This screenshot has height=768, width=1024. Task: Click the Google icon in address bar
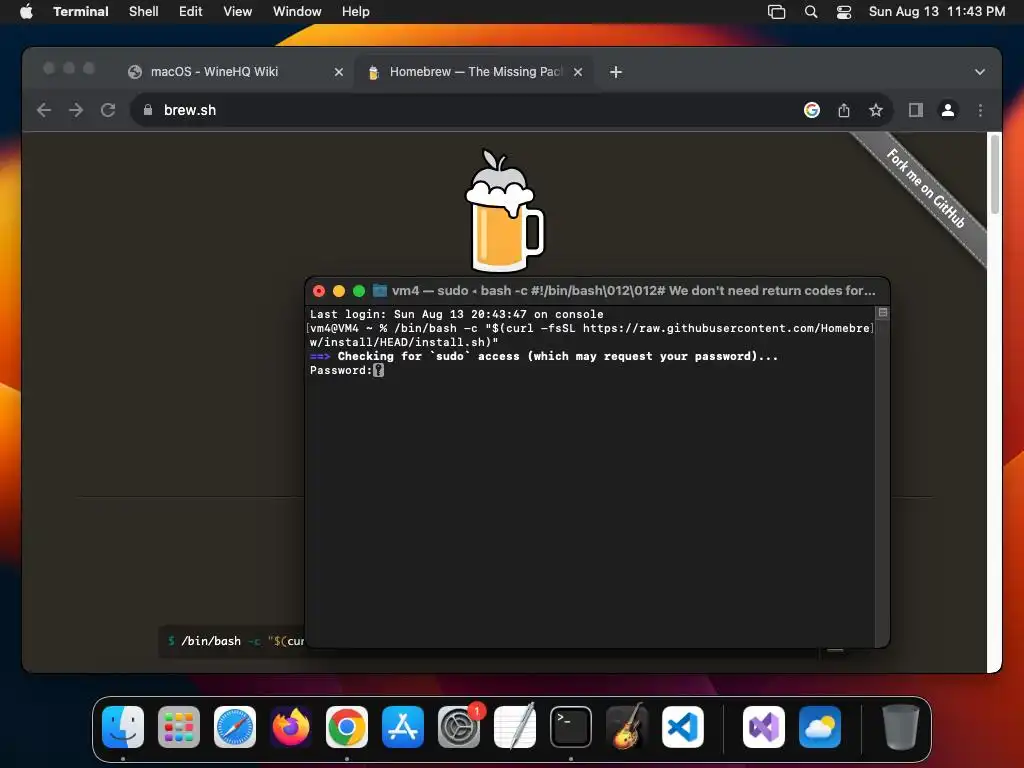(x=812, y=110)
